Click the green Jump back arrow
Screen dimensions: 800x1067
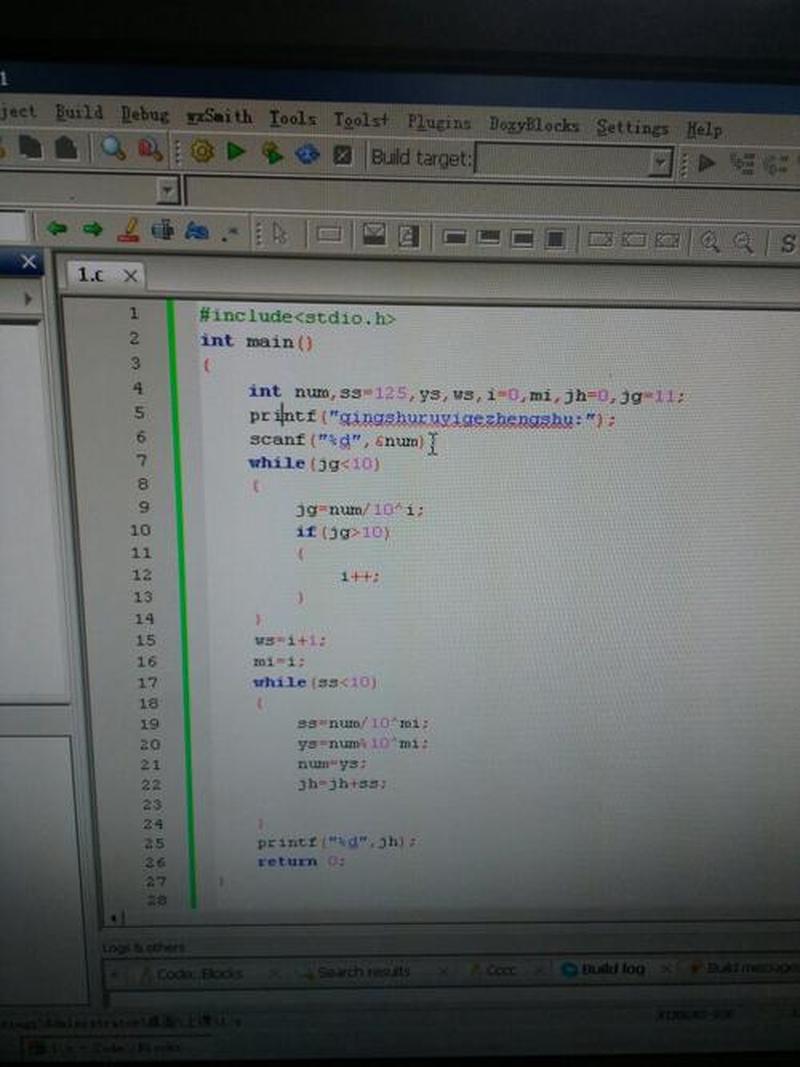point(56,229)
